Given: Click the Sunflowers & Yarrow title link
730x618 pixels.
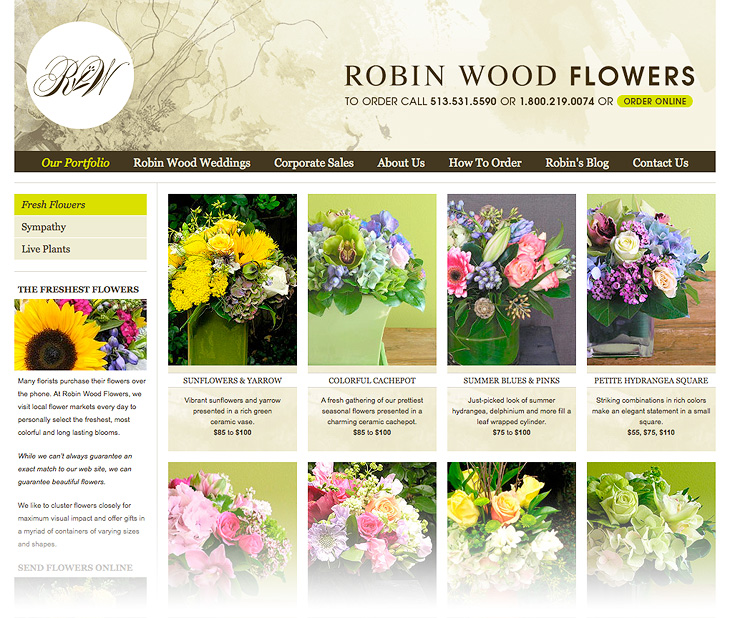Looking at the screenshot, I should [x=232, y=381].
